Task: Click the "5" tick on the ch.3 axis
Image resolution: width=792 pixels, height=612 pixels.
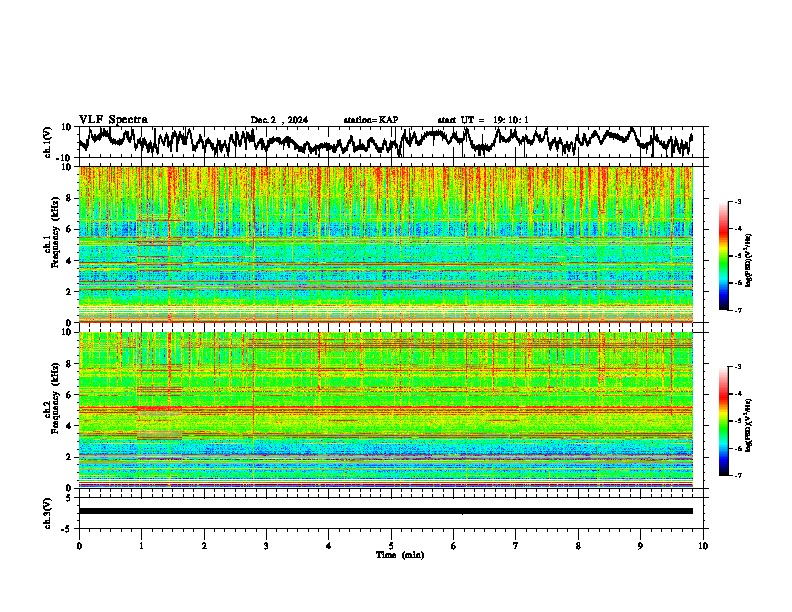Action: point(68,498)
